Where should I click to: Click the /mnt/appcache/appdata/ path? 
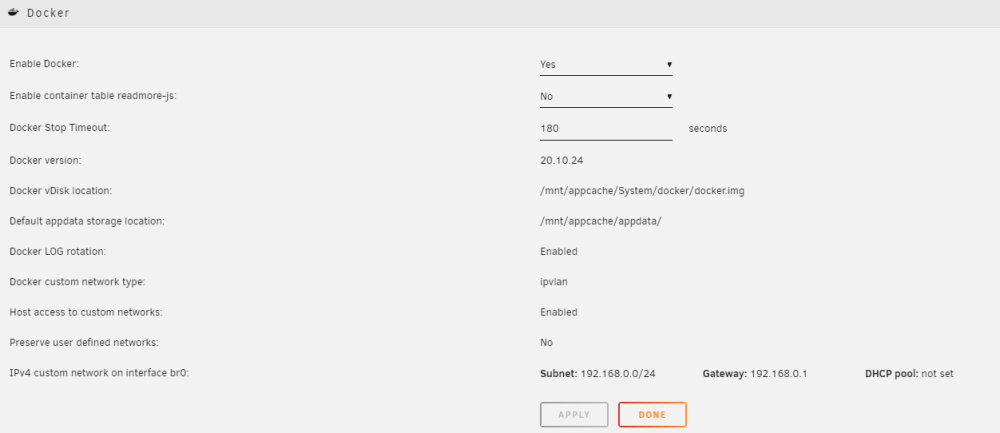coord(601,221)
